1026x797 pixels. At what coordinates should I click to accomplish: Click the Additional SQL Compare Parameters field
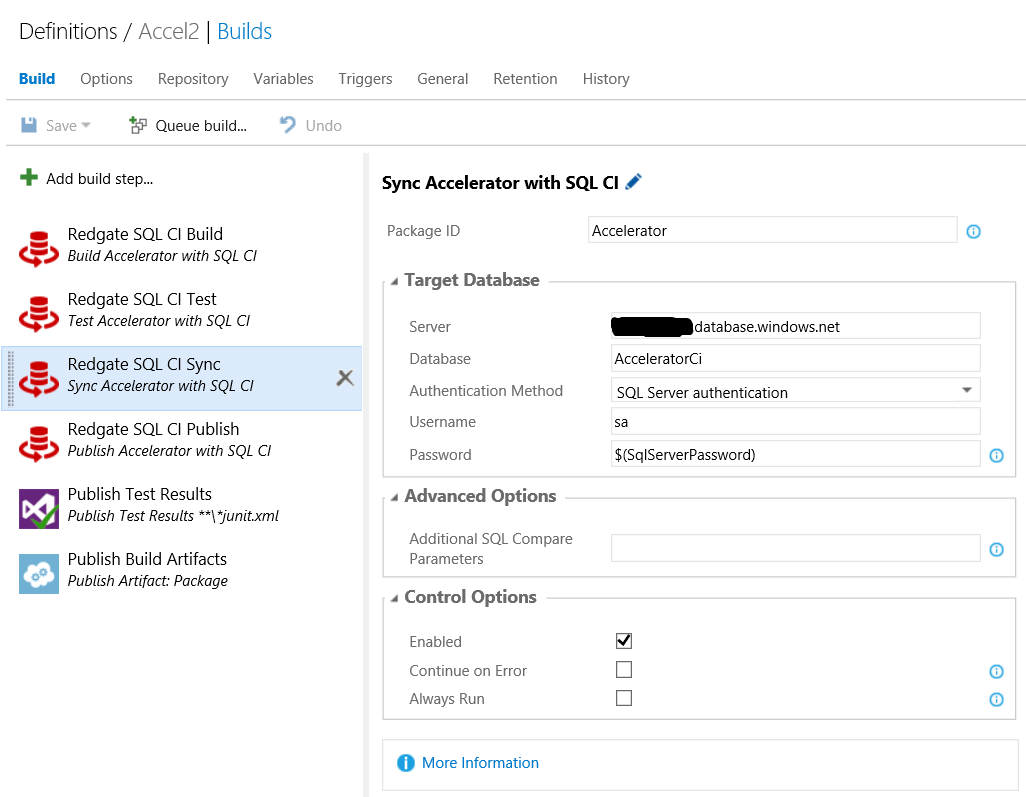pos(795,548)
